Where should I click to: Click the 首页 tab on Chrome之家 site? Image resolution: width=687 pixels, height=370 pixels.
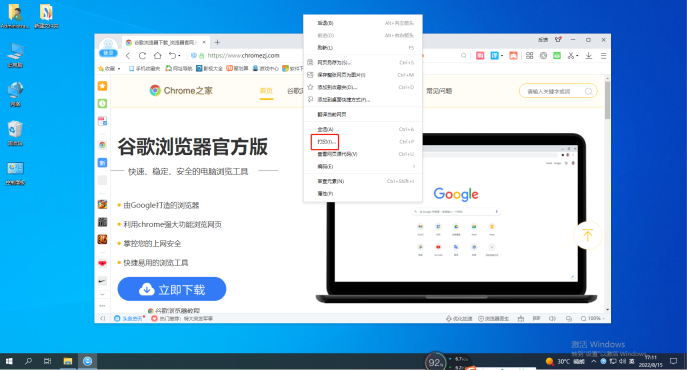click(x=266, y=91)
